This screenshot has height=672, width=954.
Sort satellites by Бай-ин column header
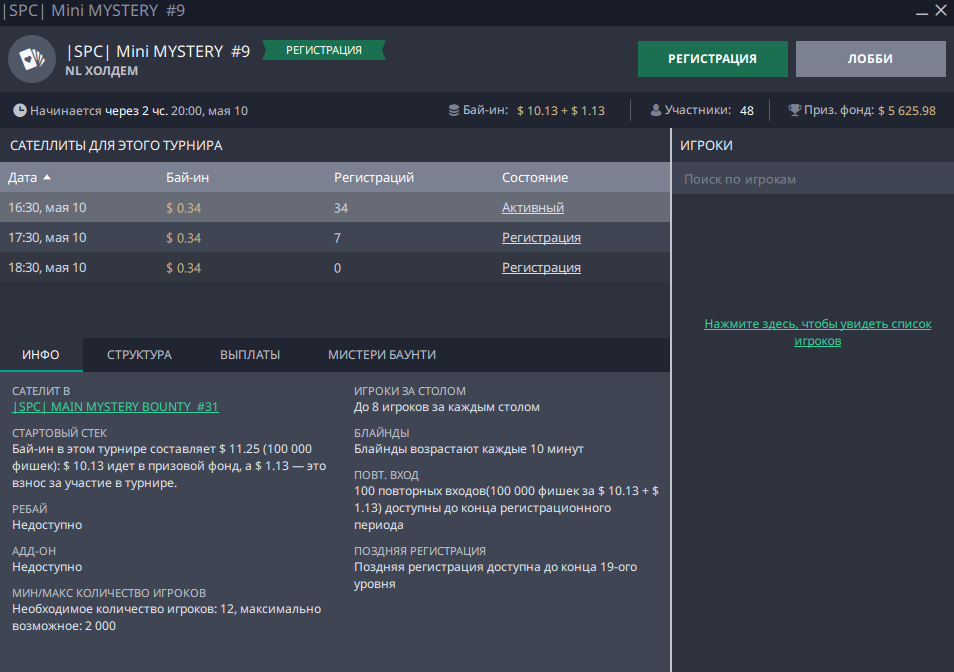(187, 178)
